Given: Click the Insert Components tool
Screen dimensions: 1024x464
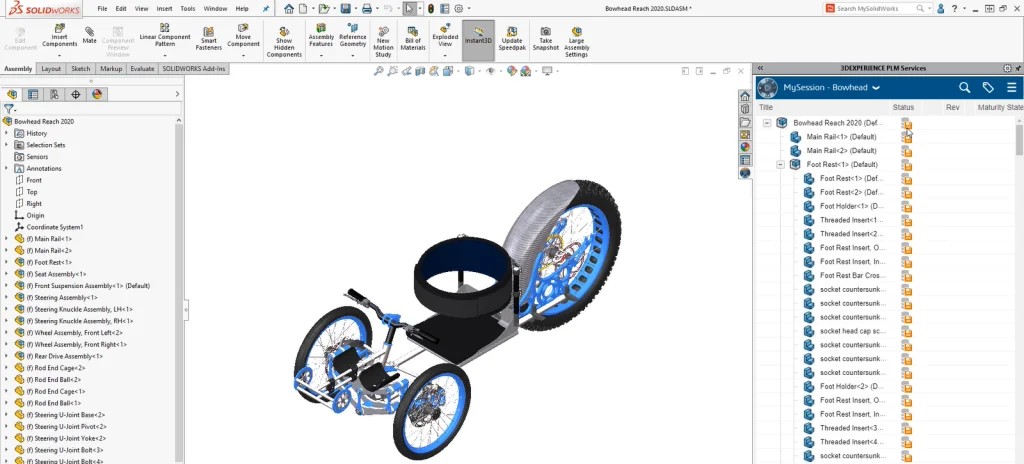Looking at the screenshot, I should click(x=59, y=37).
